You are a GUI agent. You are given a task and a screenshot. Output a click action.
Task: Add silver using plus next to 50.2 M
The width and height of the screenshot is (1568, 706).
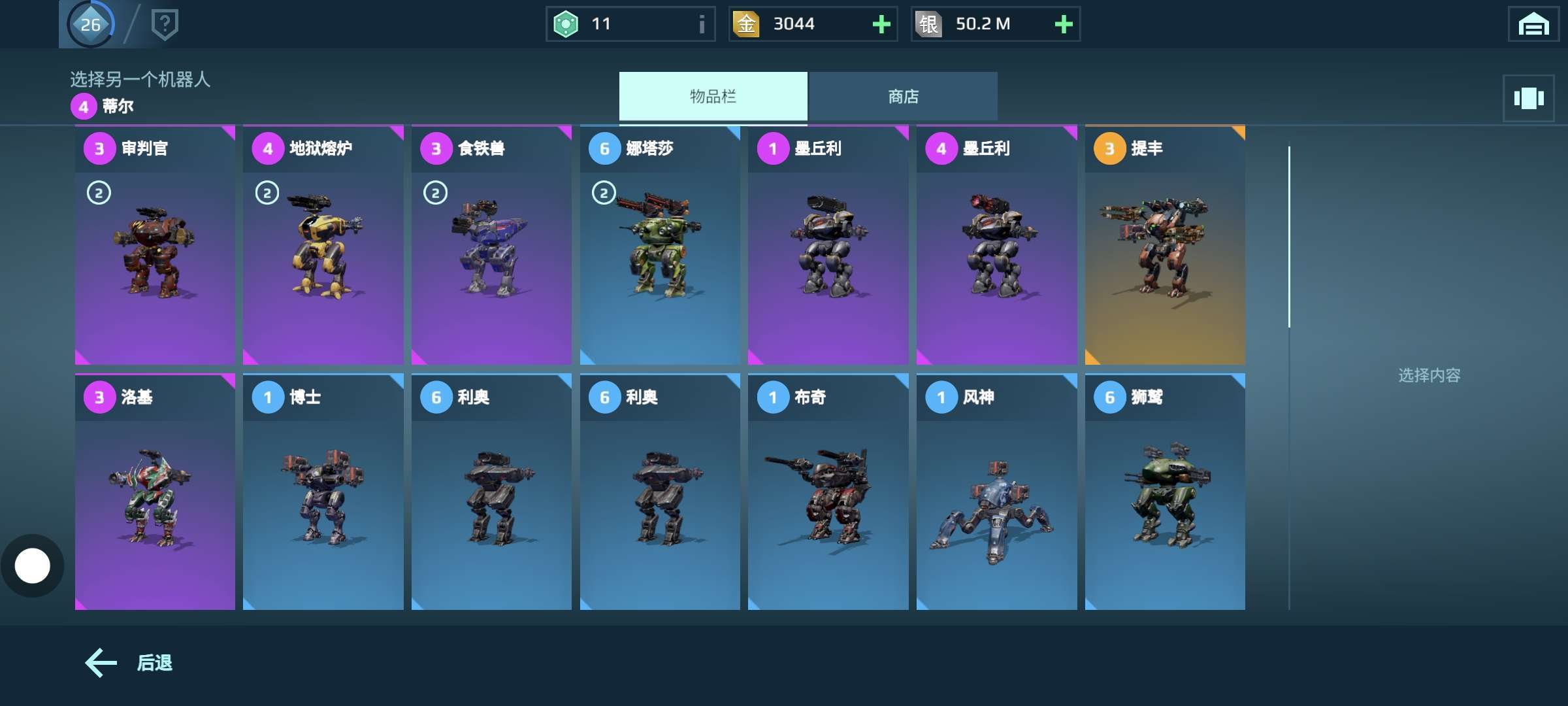click(x=1064, y=25)
